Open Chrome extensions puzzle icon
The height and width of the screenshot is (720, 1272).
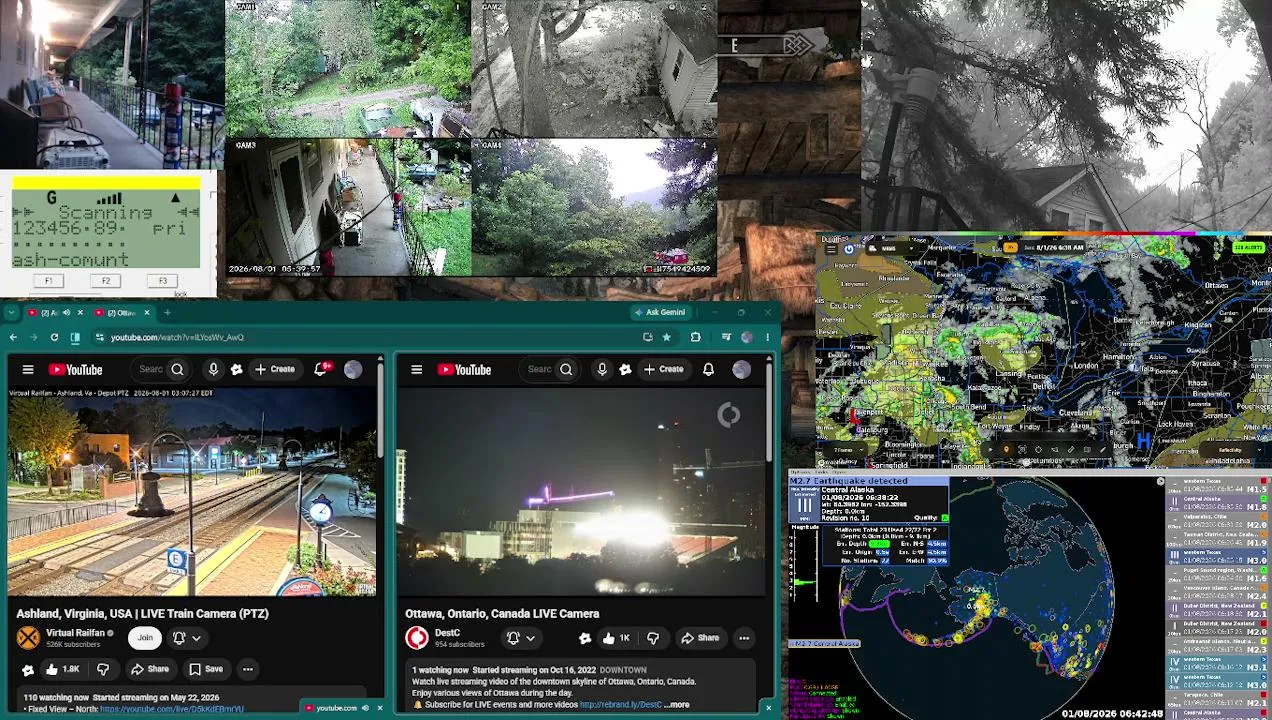[x=695, y=337]
